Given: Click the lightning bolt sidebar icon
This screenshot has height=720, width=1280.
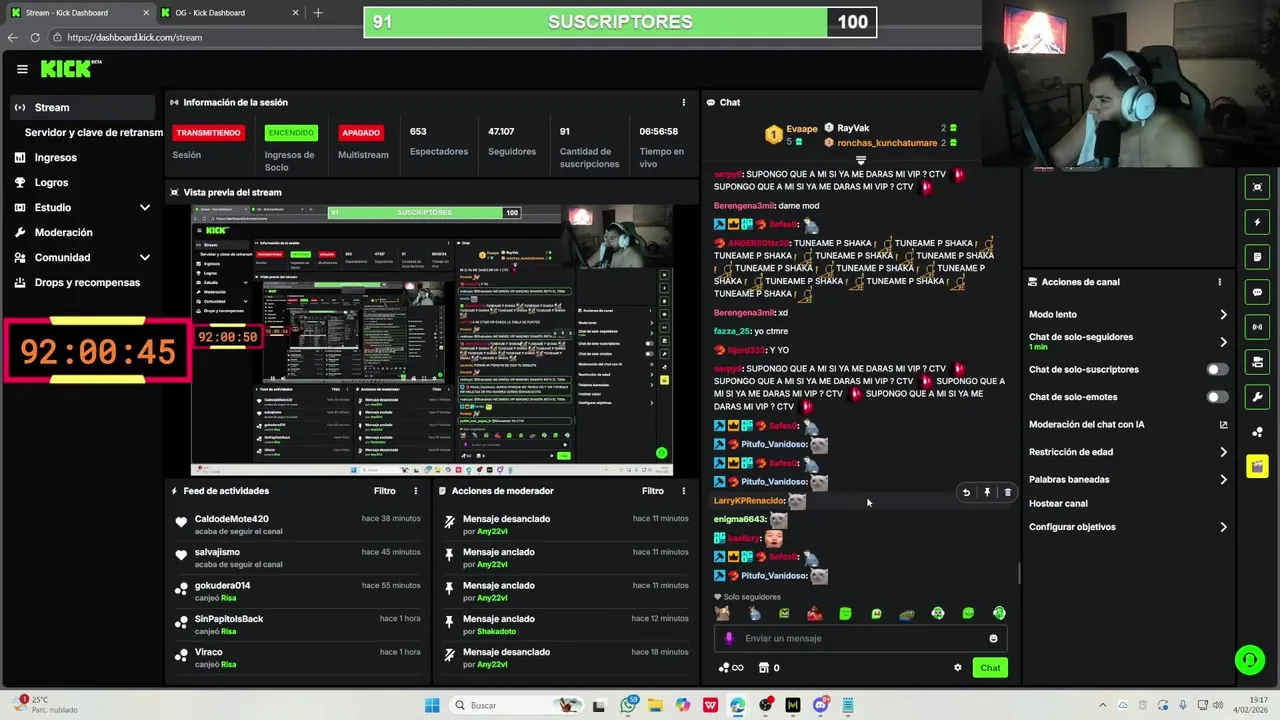Looking at the screenshot, I should (x=1257, y=222).
